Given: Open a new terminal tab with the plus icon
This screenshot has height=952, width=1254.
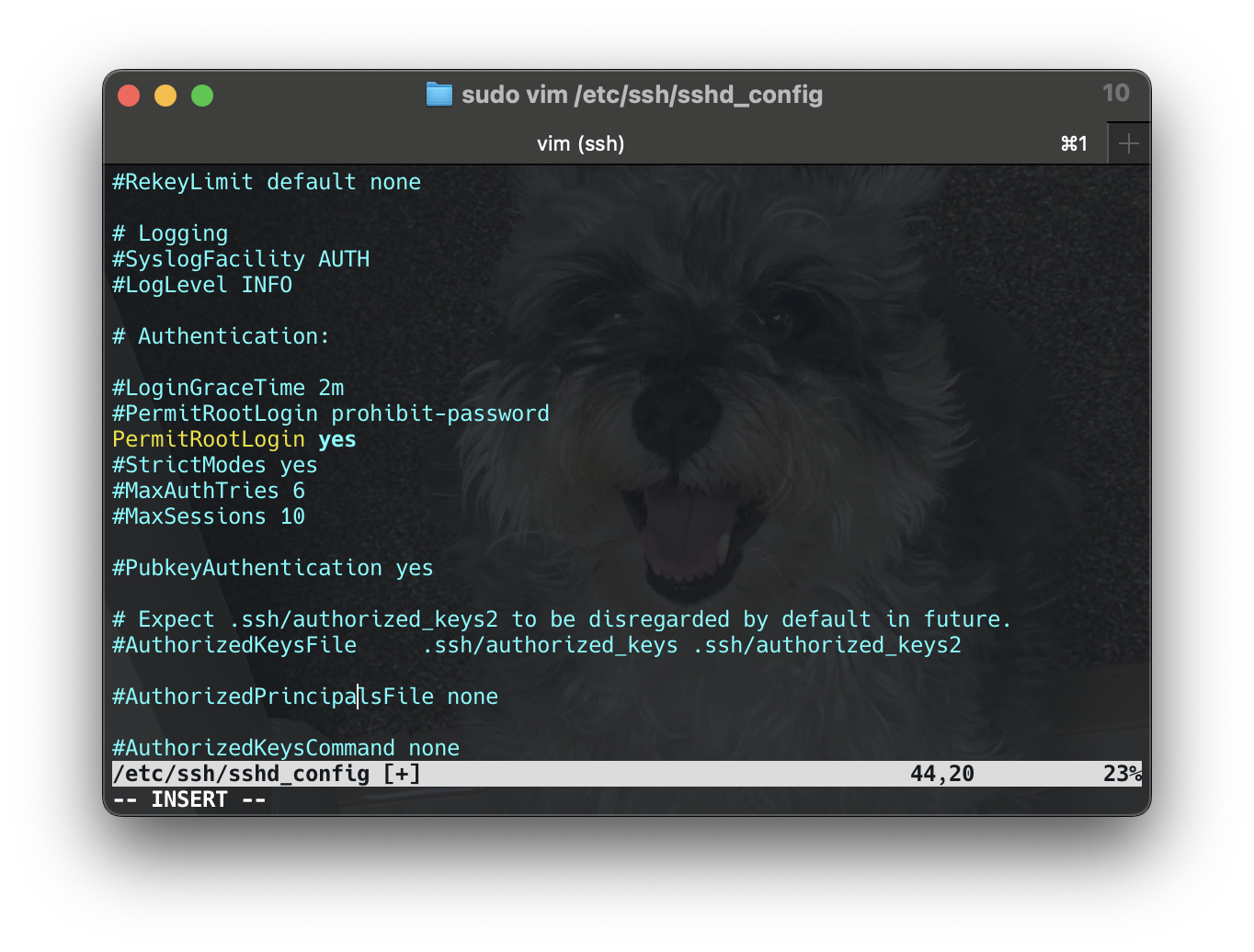Looking at the screenshot, I should click(x=1128, y=142).
